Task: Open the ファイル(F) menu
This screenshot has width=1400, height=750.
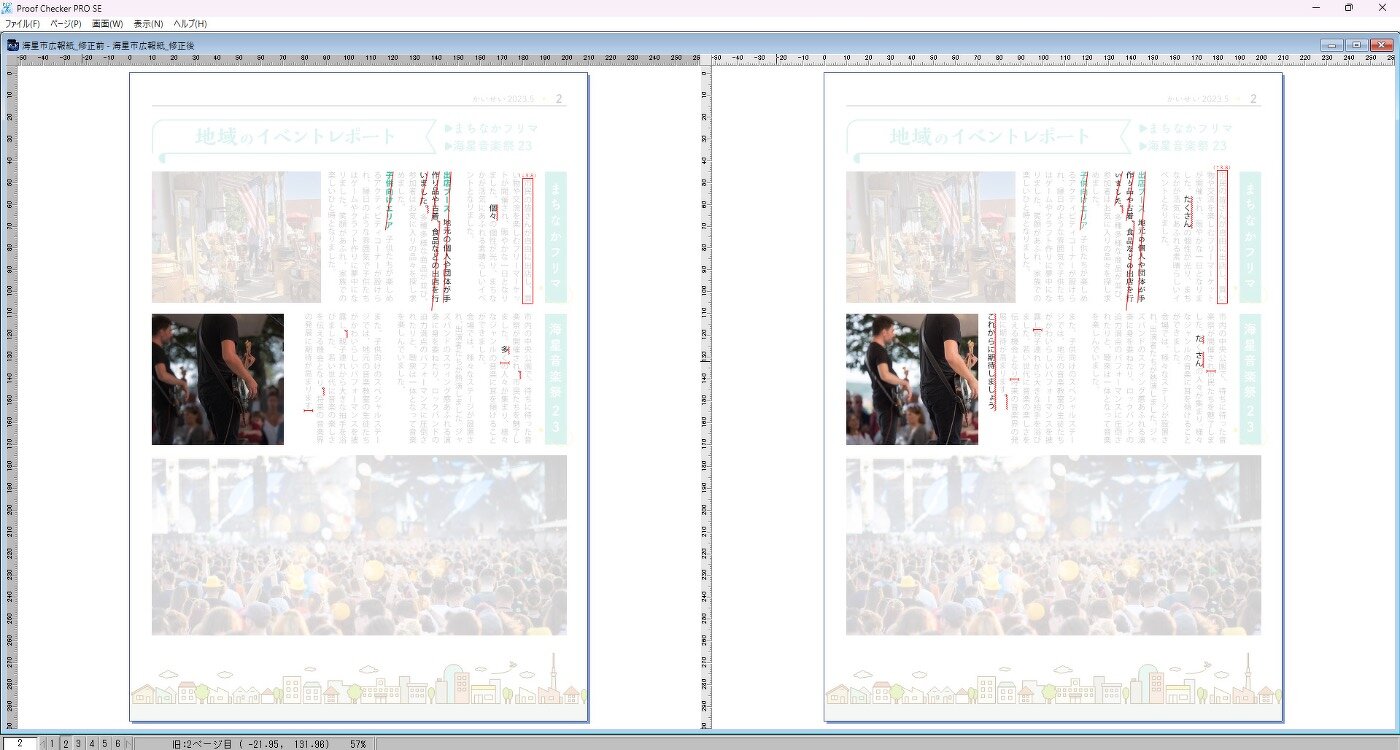Action: [22, 23]
